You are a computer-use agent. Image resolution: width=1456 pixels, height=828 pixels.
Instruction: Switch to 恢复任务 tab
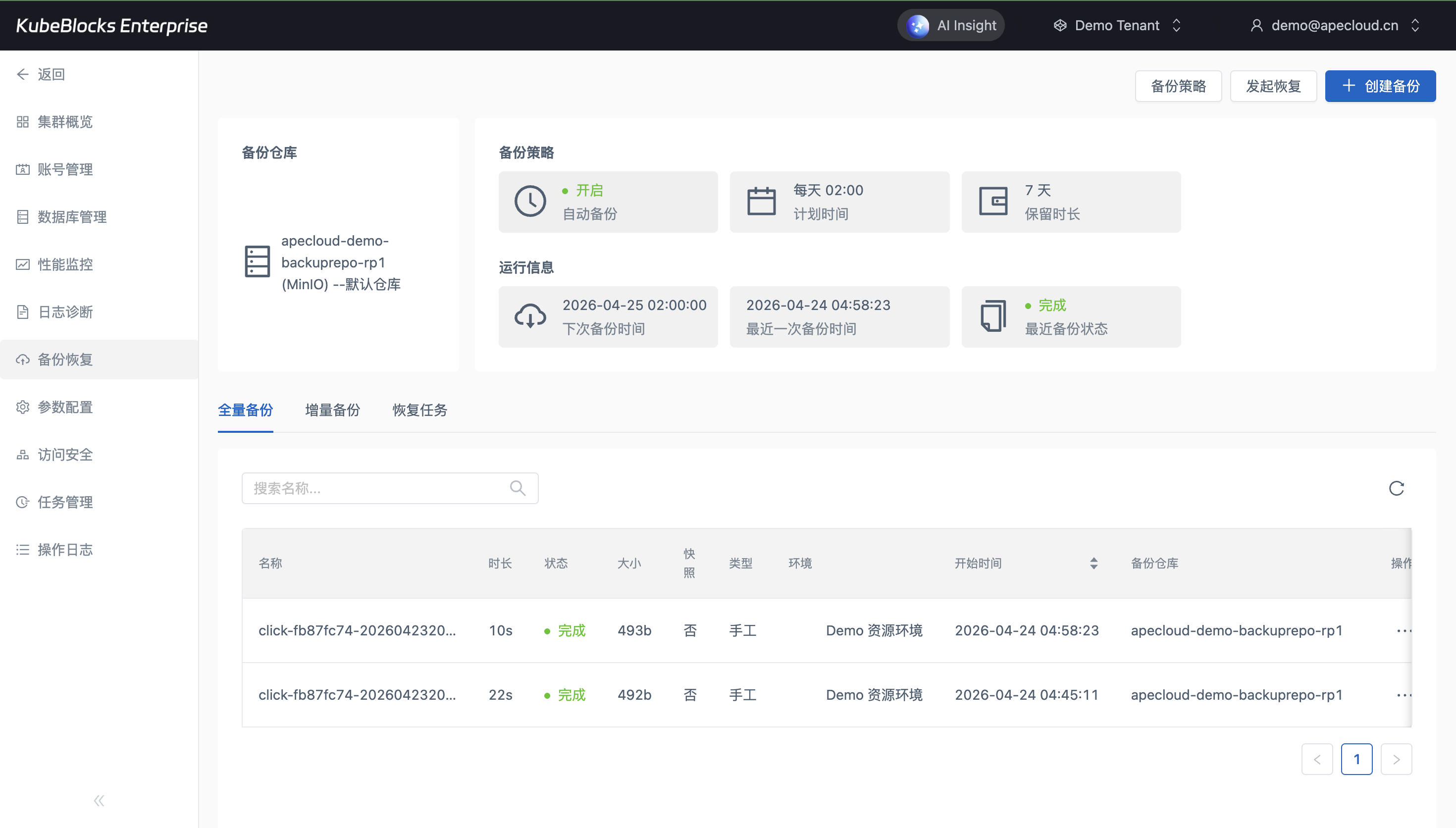(x=419, y=410)
